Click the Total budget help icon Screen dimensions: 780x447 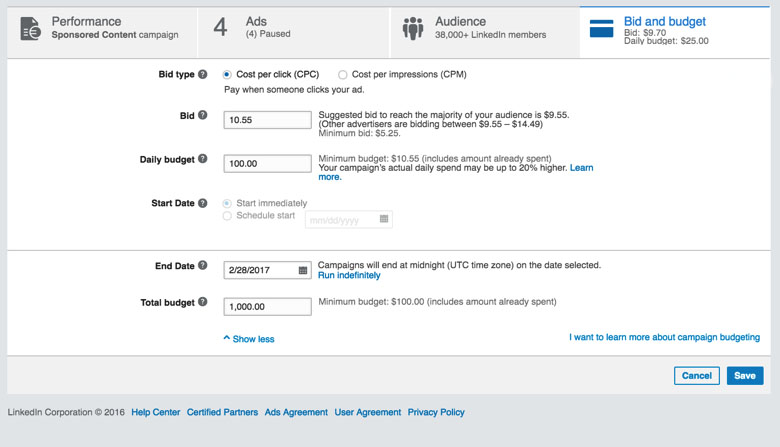coord(203,302)
